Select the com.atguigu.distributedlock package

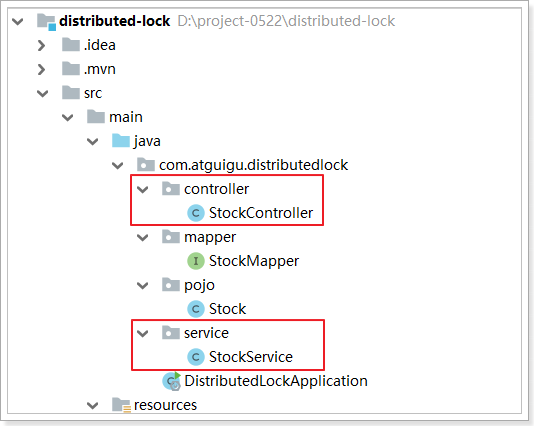point(253,165)
